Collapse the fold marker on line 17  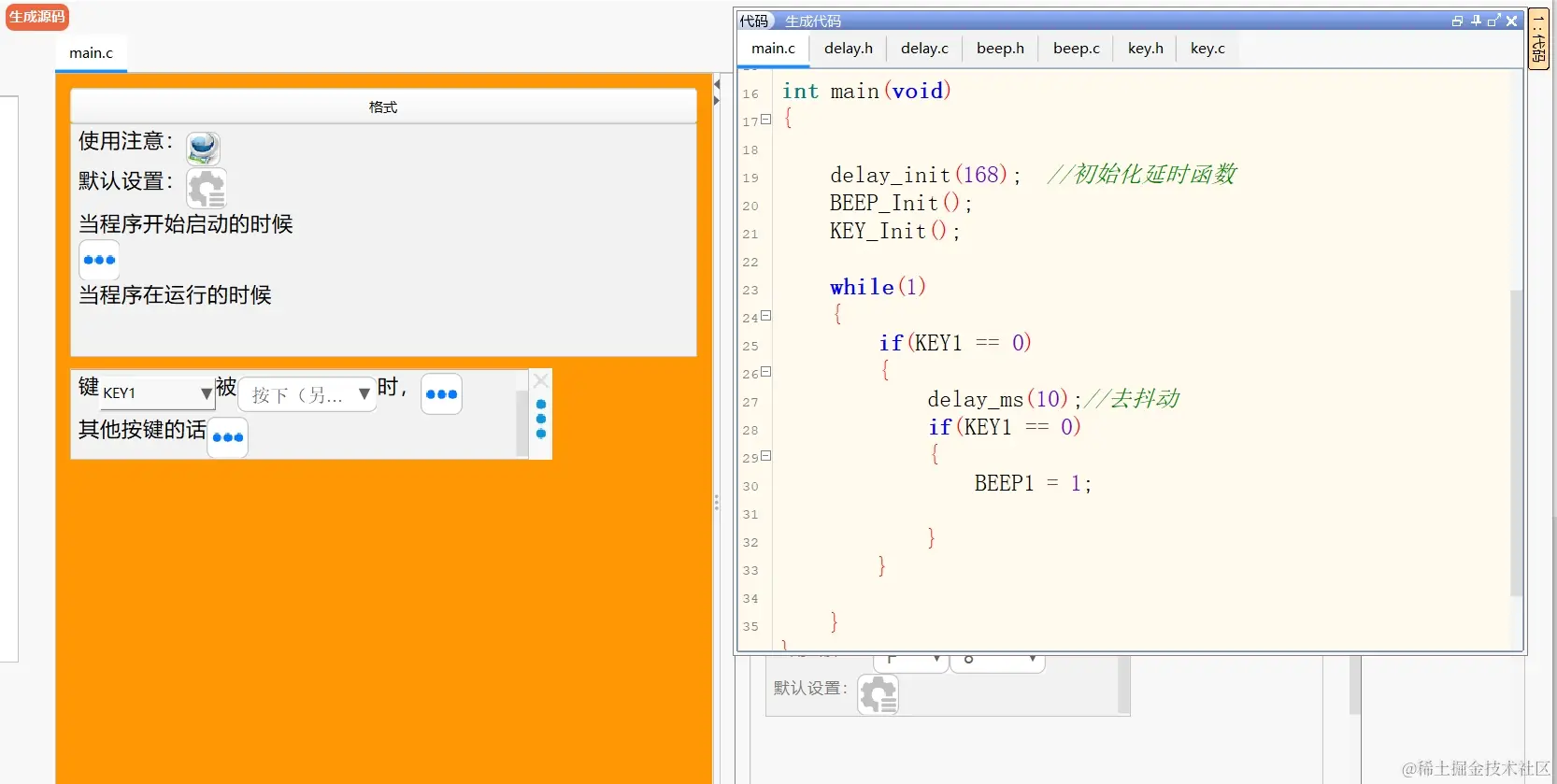(x=765, y=120)
